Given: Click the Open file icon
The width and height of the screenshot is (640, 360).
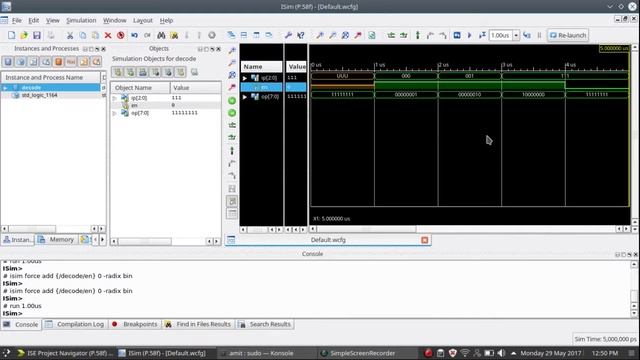Looking at the screenshot, I should [x=24, y=36].
